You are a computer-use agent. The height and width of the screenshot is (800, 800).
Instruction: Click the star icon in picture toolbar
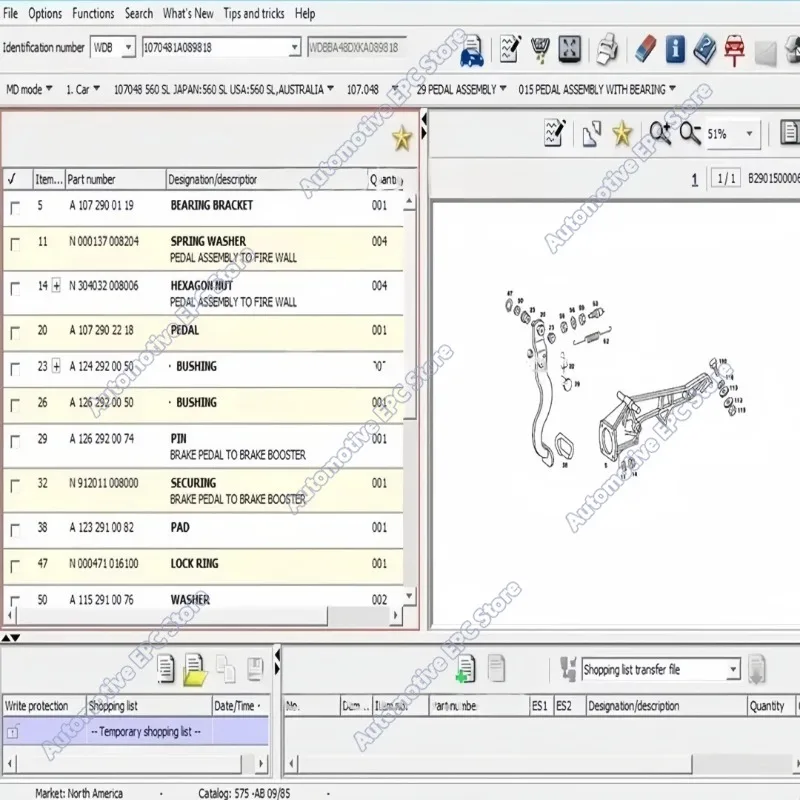(622, 134)
